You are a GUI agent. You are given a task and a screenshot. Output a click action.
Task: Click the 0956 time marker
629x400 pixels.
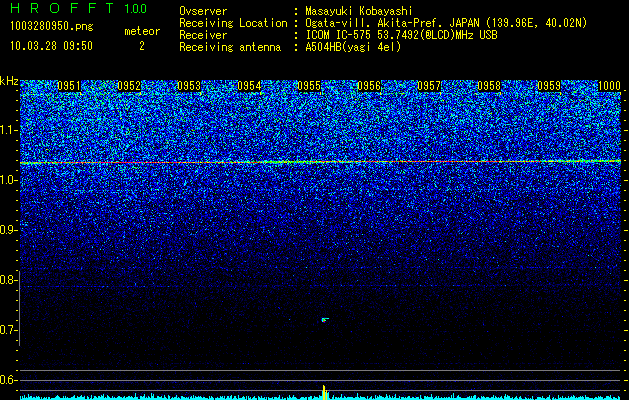(369, 86)
